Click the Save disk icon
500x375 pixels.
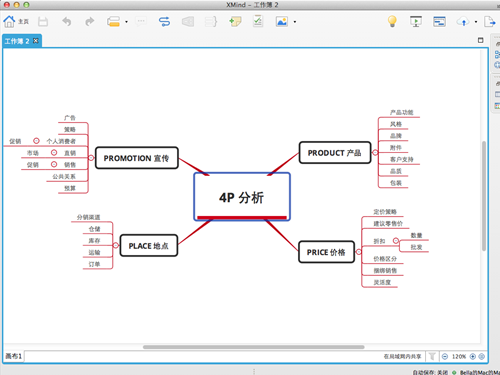[43, 22]
